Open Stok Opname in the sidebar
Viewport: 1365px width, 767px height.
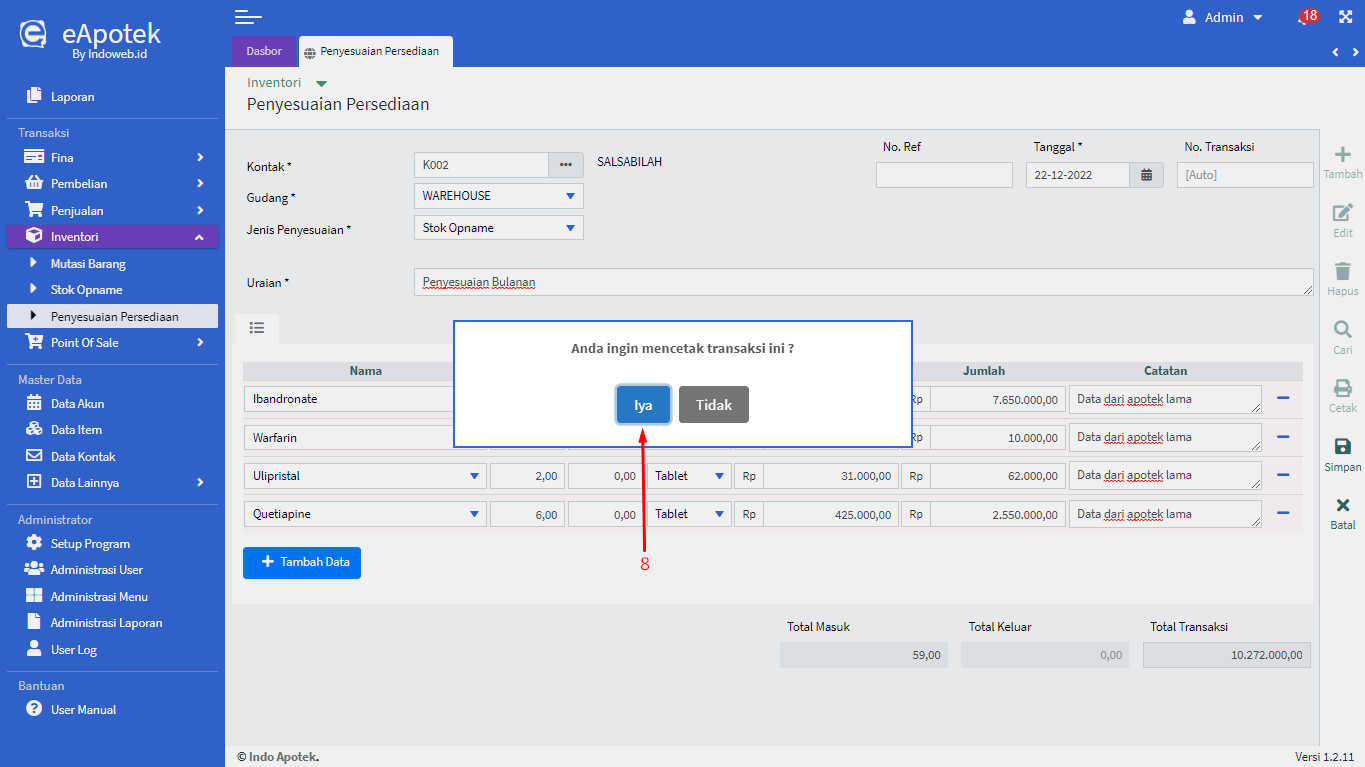tap(87, 290)
